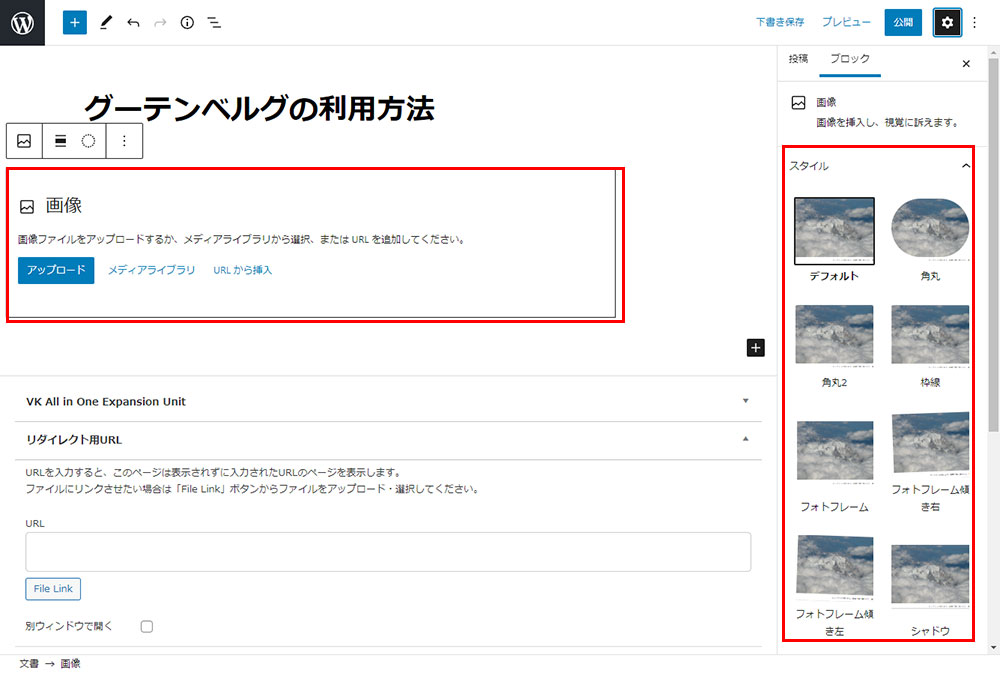The height and width of the screenshot is (673, 1000).
Task: Collapse the リダイレクト用URL panel
Action: pos(745,439)
